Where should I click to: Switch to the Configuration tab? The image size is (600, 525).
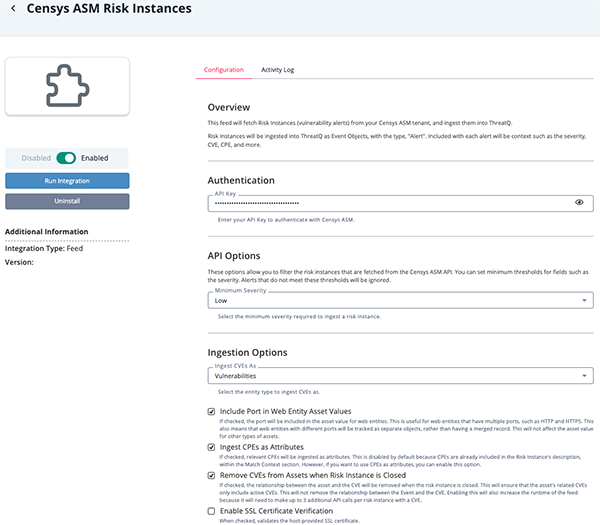(224, 70)
